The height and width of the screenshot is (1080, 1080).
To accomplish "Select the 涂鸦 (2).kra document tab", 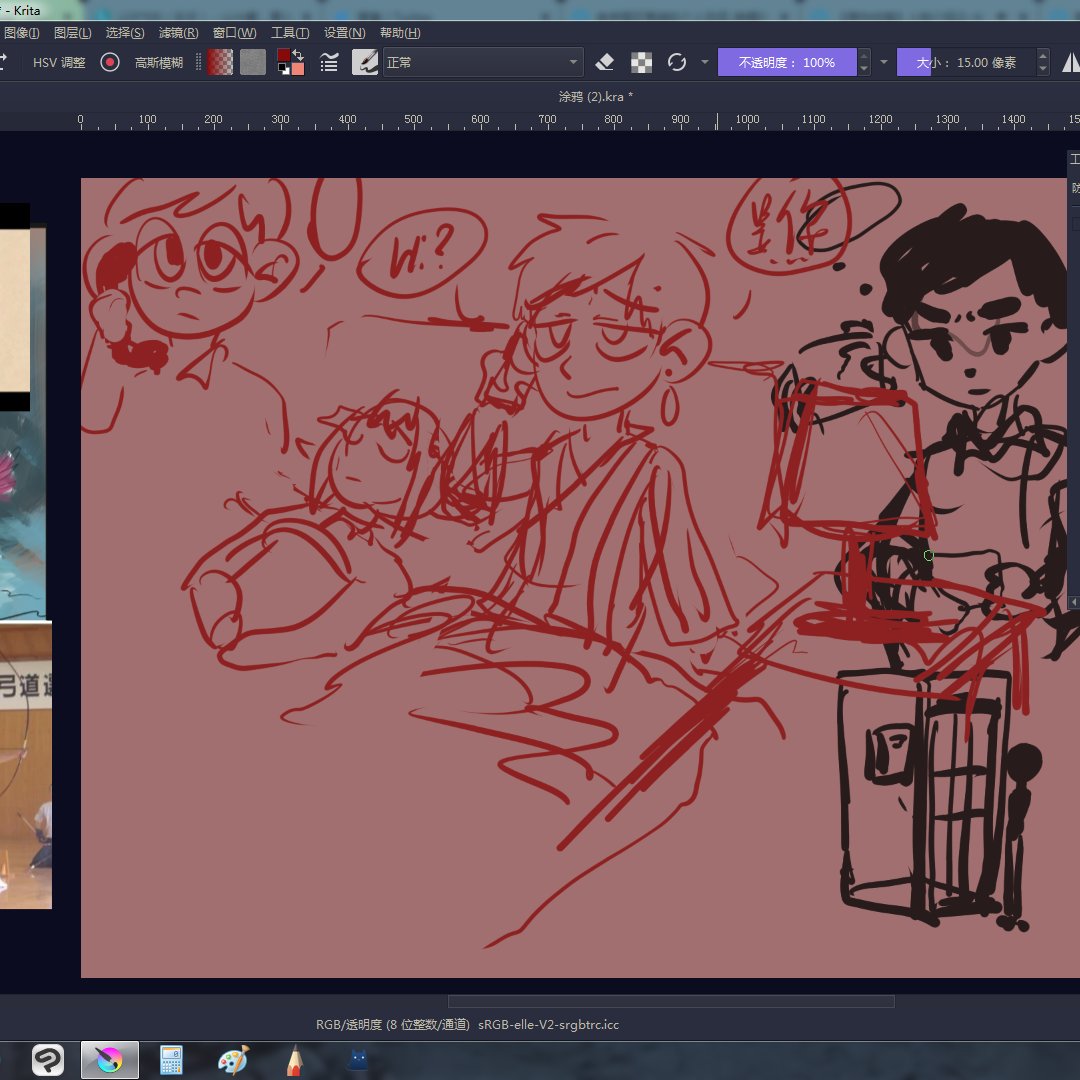I will 595,96.
